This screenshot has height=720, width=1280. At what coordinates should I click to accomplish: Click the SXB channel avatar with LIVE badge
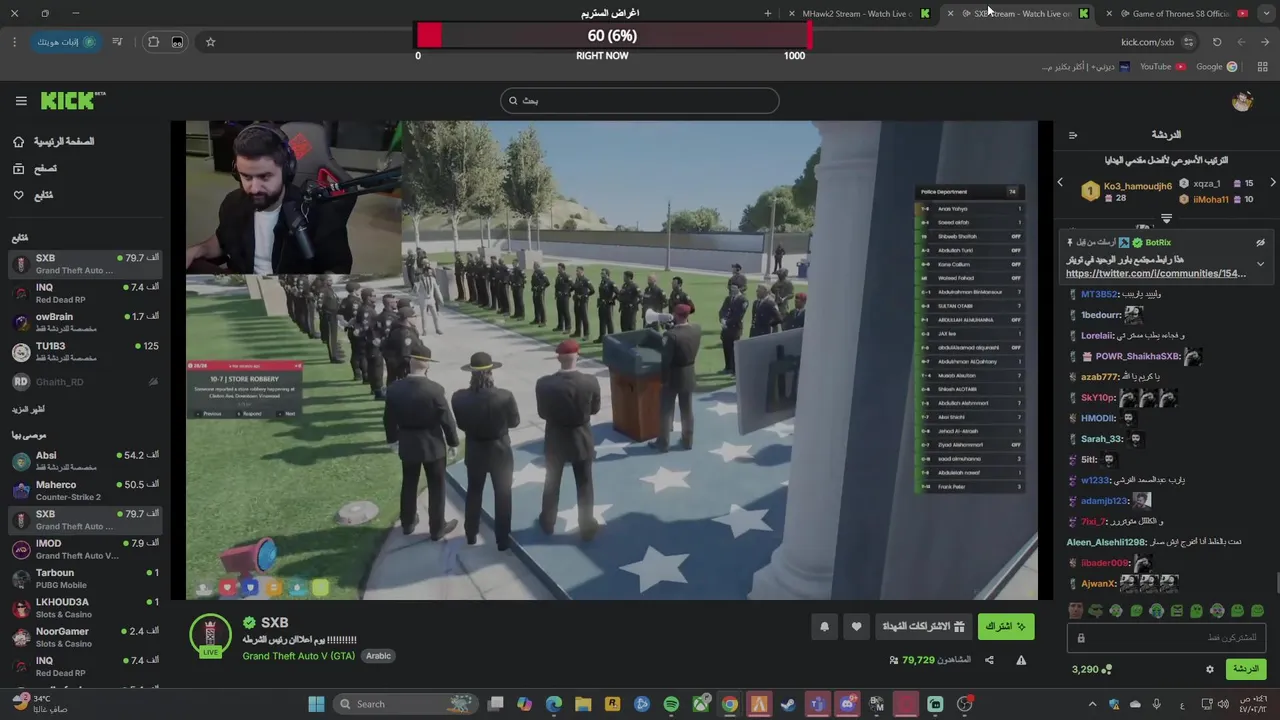[x=210, y=636]
